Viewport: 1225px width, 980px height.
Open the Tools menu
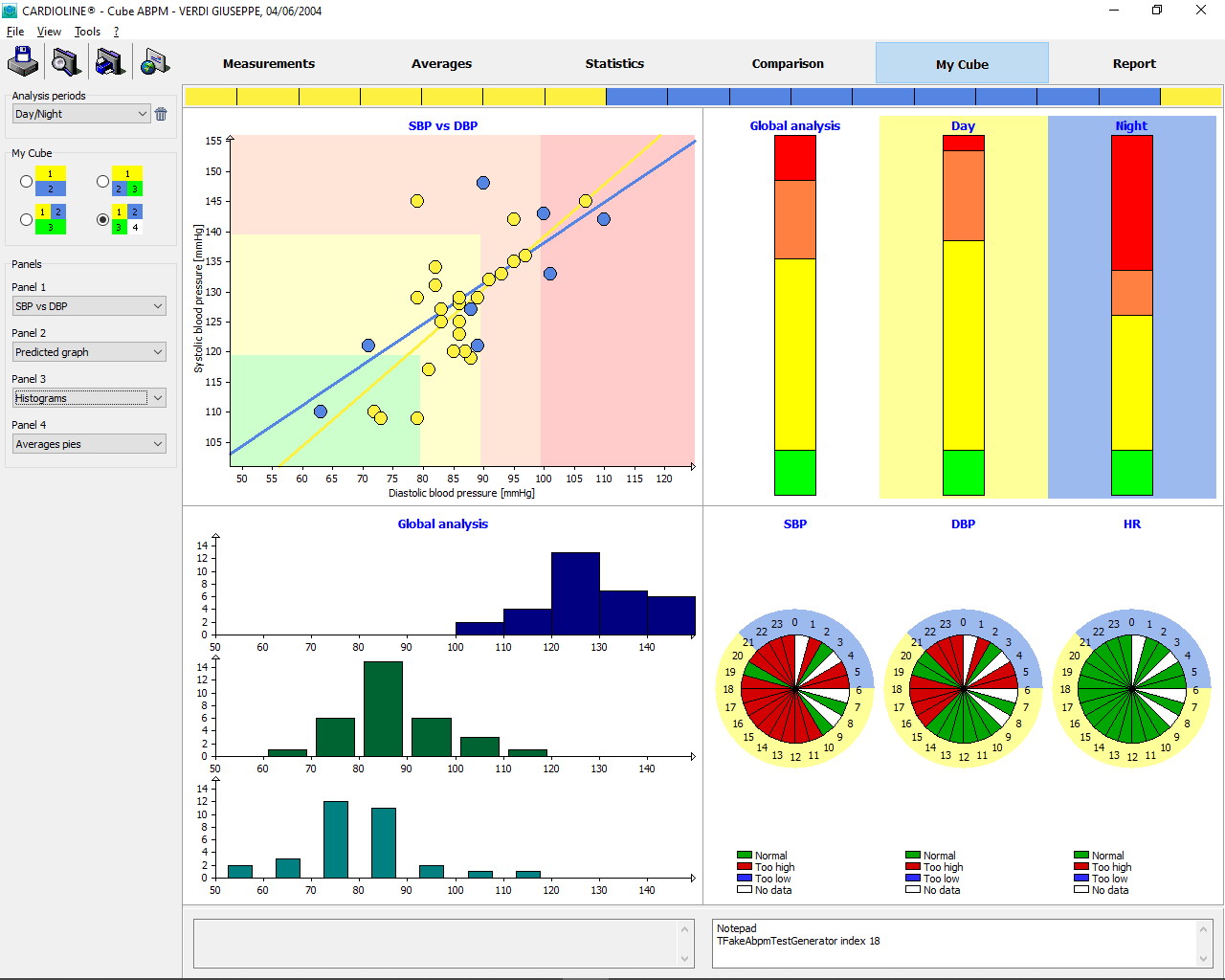tap(87, 32)
